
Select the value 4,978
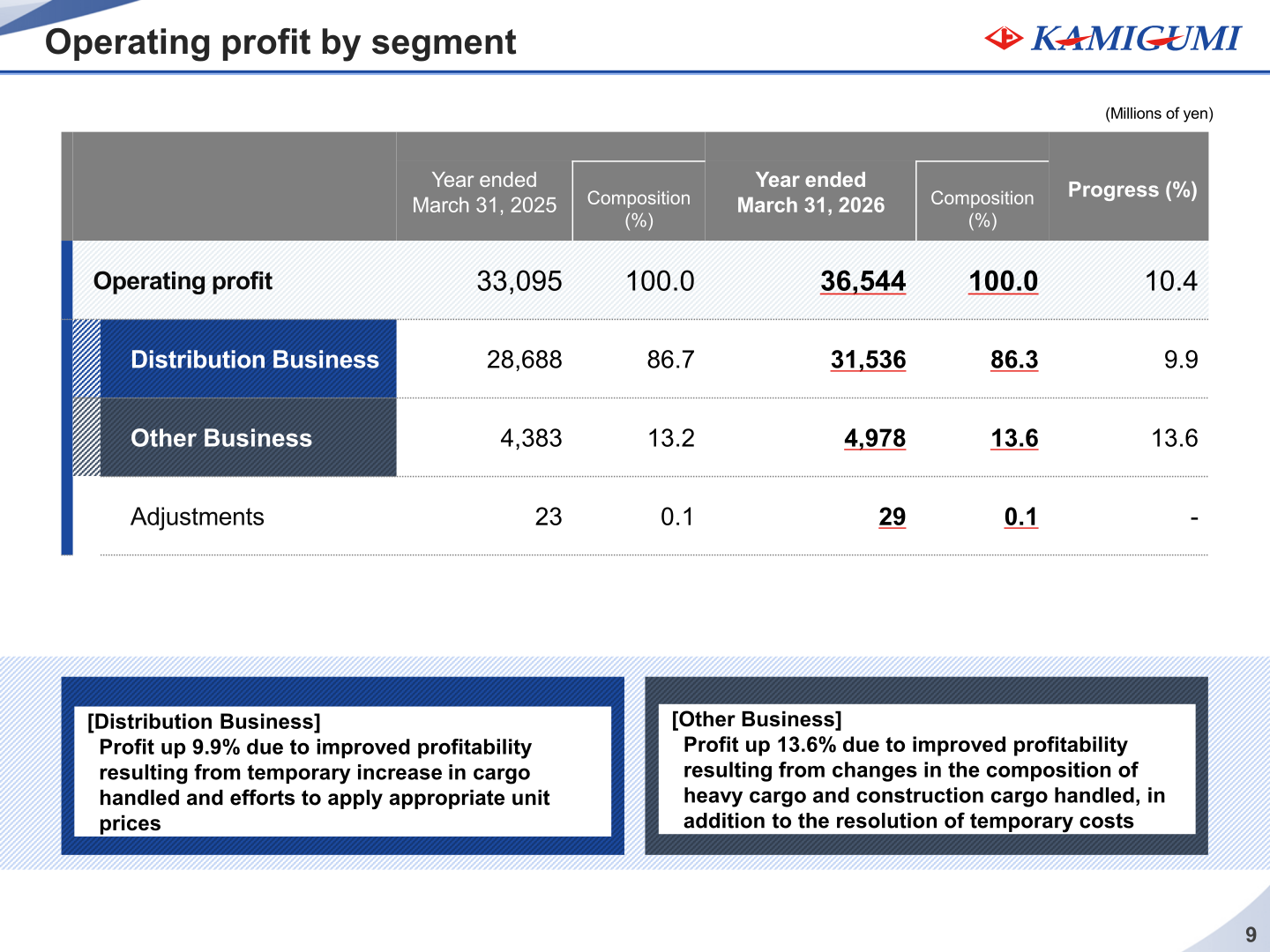(x=875, y=438)
